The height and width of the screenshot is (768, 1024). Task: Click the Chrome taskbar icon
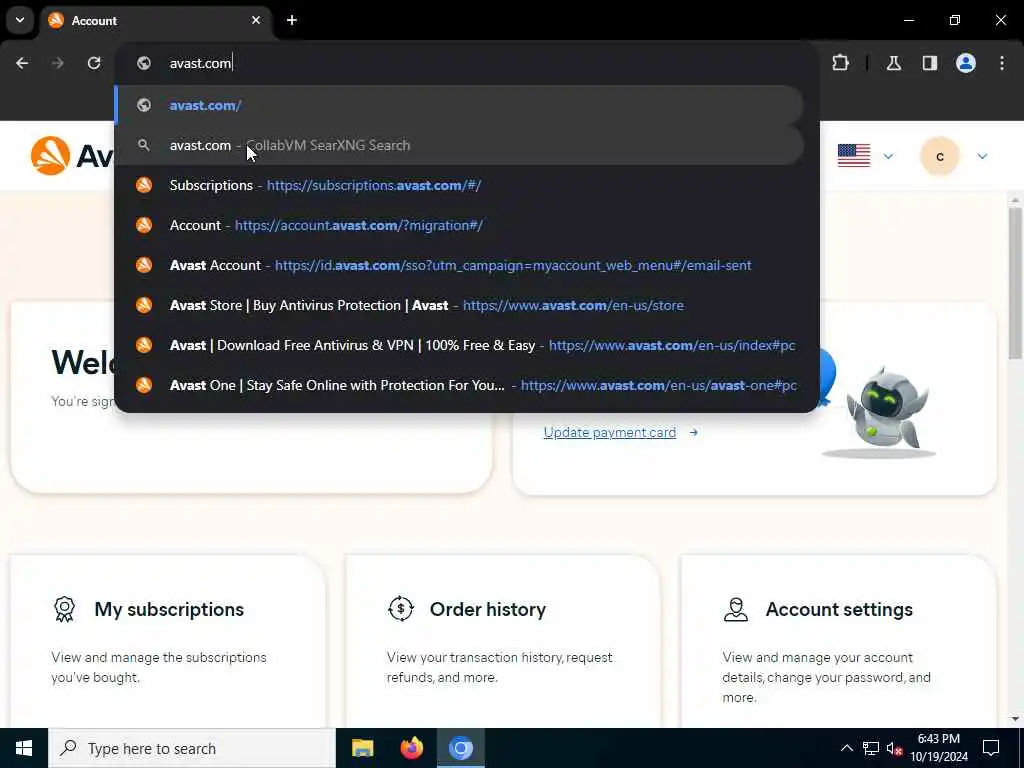tap(460, 748)
